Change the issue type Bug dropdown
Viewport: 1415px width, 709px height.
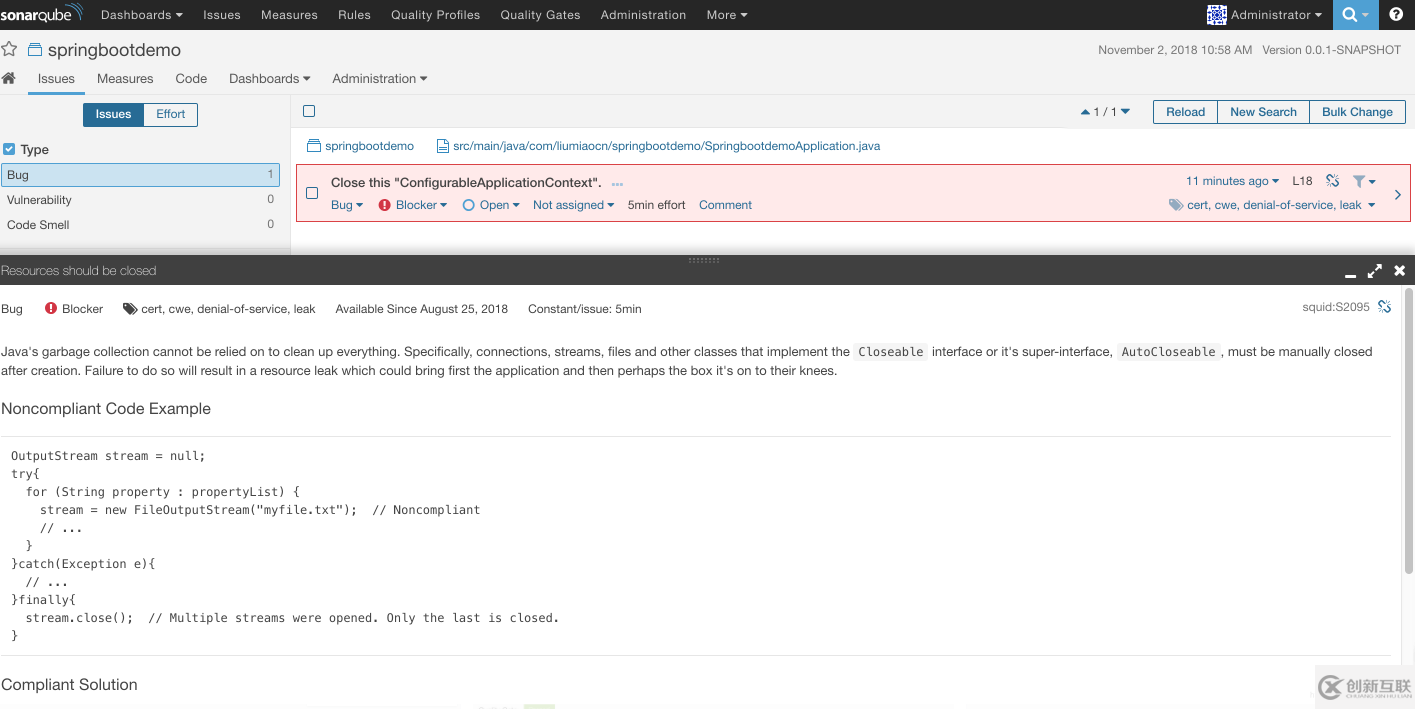pyautogui.click(x=347, y=205)
